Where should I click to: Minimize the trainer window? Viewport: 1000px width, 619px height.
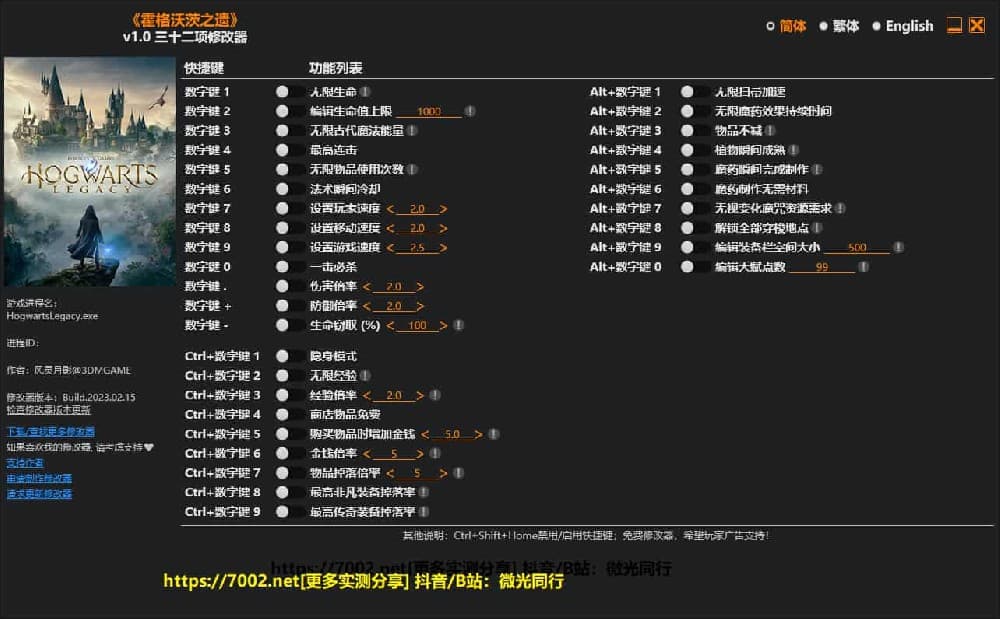[954, 25]
